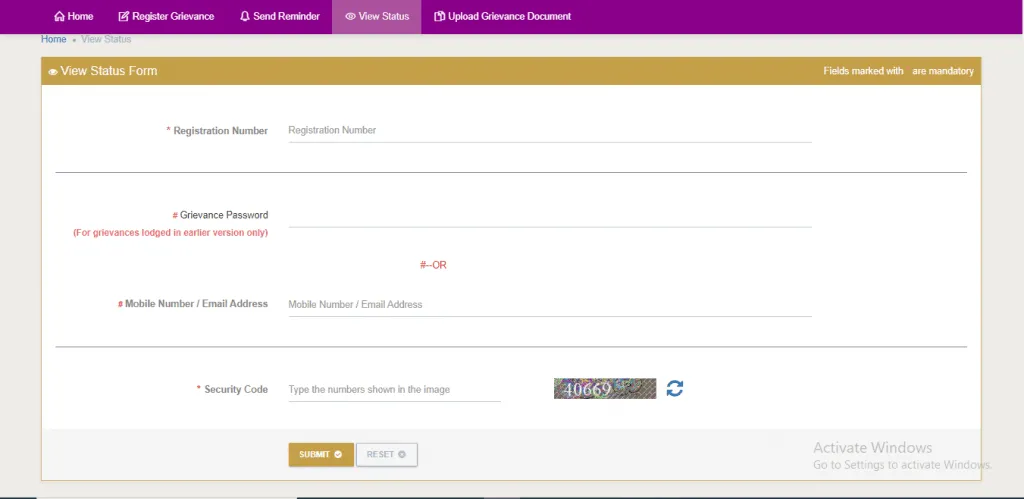Click the captcha image showing 40669
The height and width of the screenshot is (499, 1024).
[x=604, y=389]
